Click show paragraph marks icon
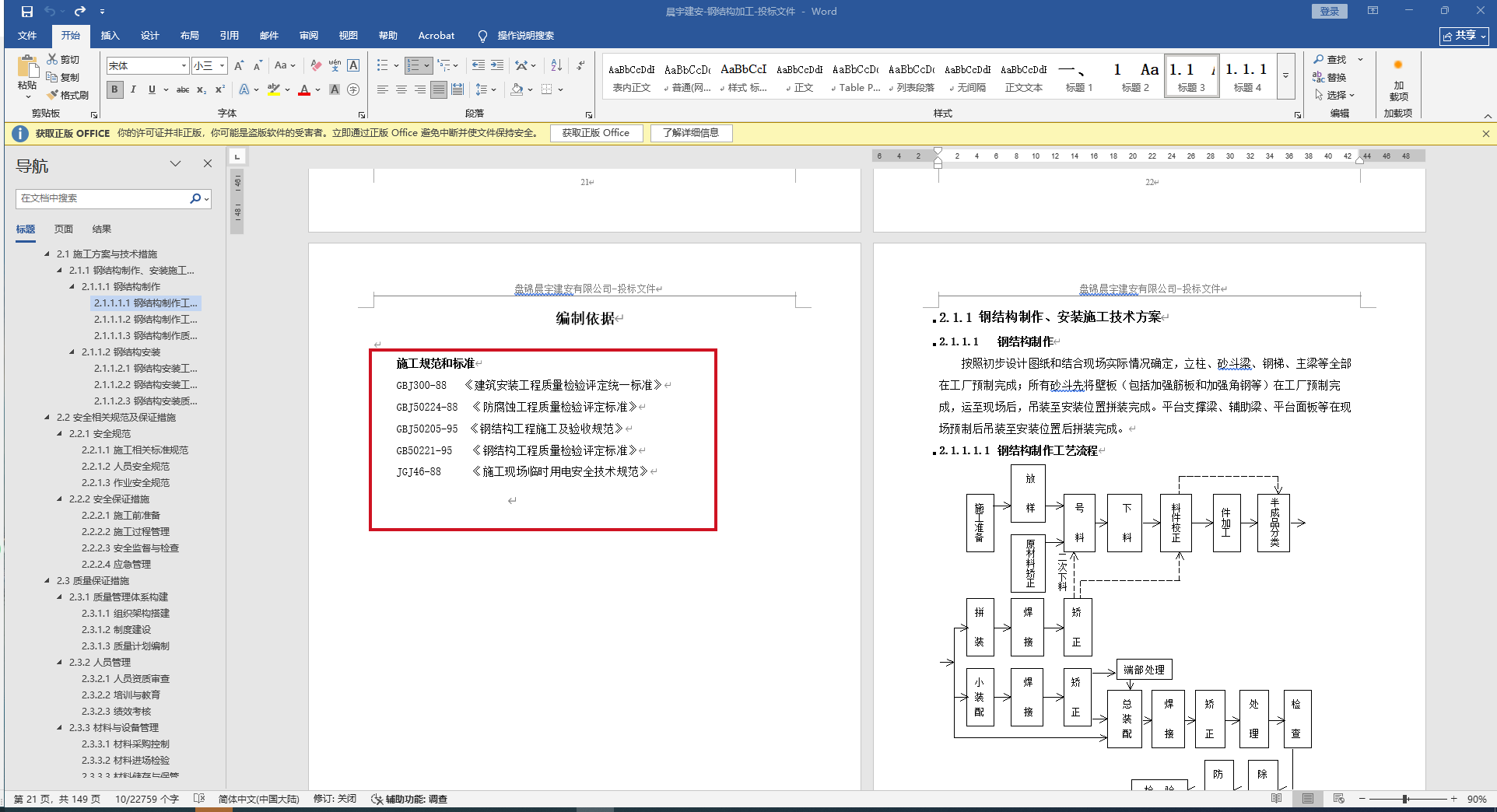Screen dimensions: 1497x812 point(580,65)
